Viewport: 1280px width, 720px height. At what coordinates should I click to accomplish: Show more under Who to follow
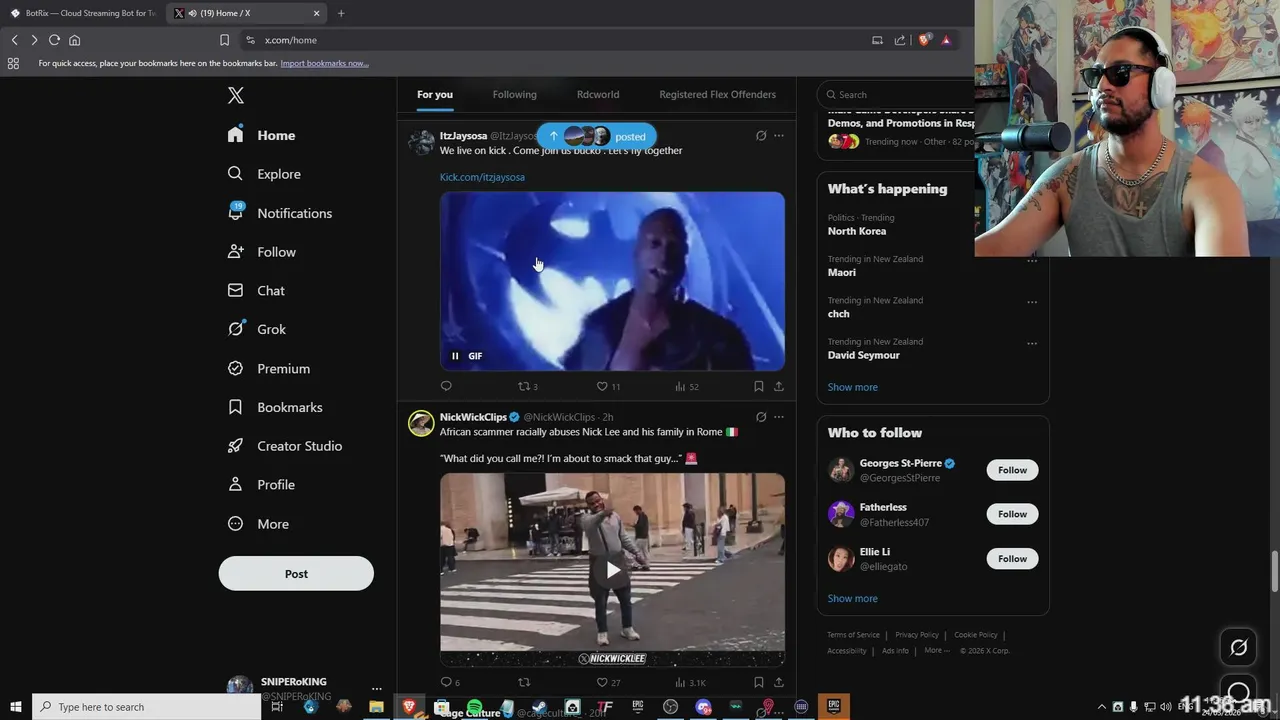pyautogui.click(x=853, y=598)
